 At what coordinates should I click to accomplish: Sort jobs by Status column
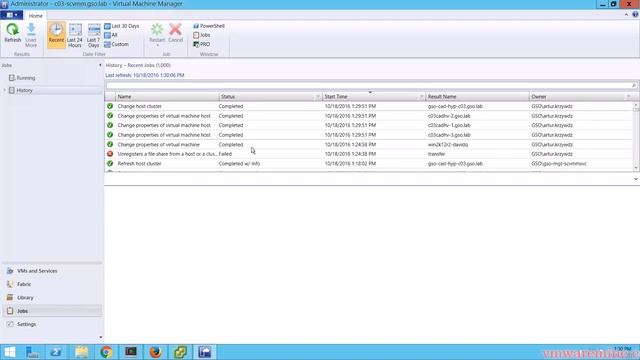228,97
